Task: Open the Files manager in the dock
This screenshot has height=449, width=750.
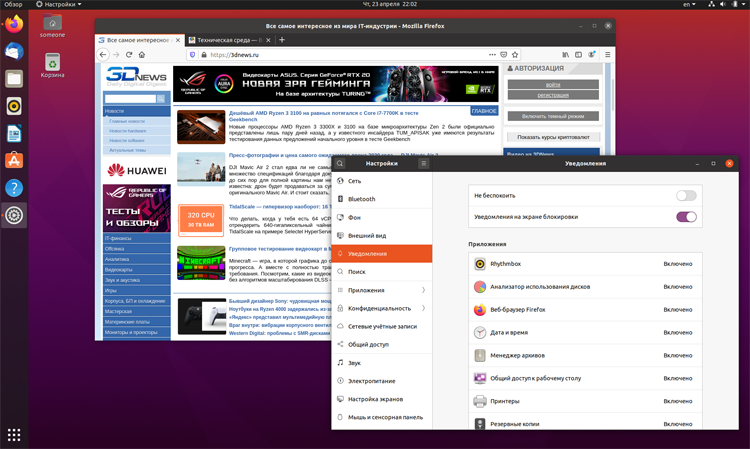Action: pos(14,78)
